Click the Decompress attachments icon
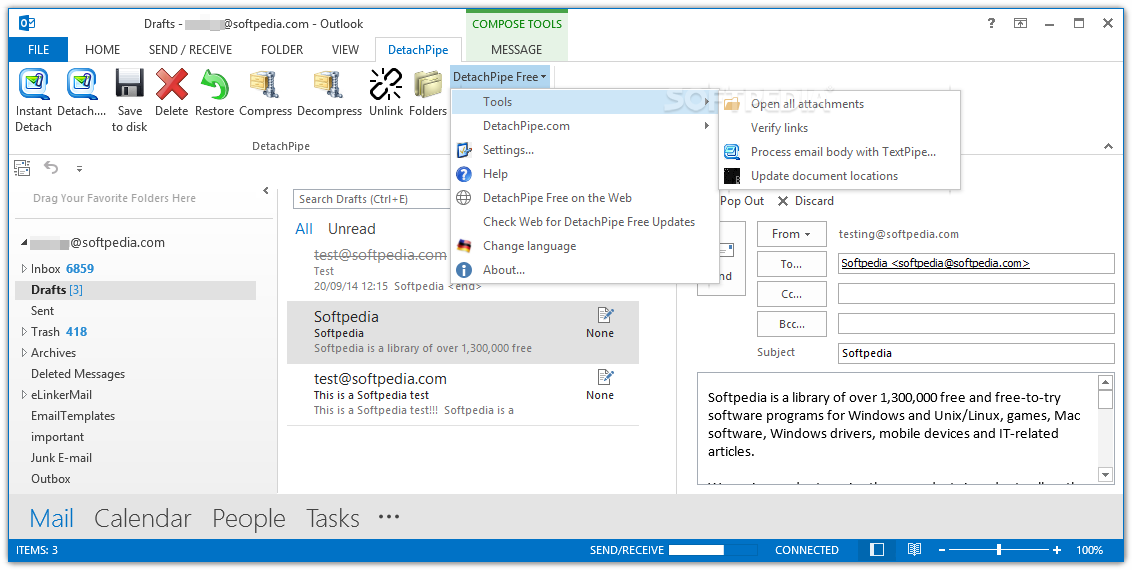Viewport: 1132px width, 570px height. coord(329,84)
